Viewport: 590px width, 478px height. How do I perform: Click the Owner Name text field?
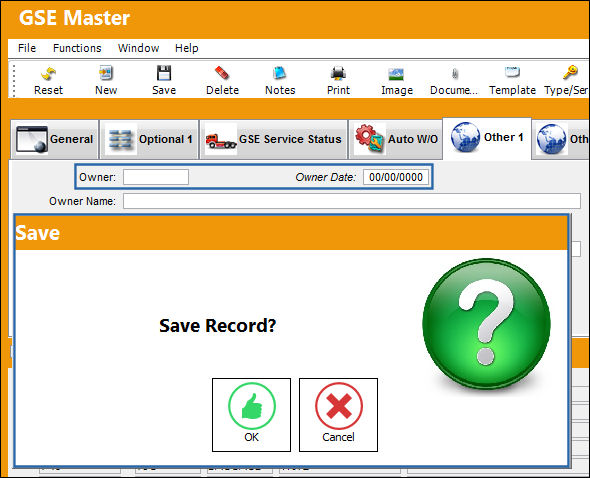352,201
